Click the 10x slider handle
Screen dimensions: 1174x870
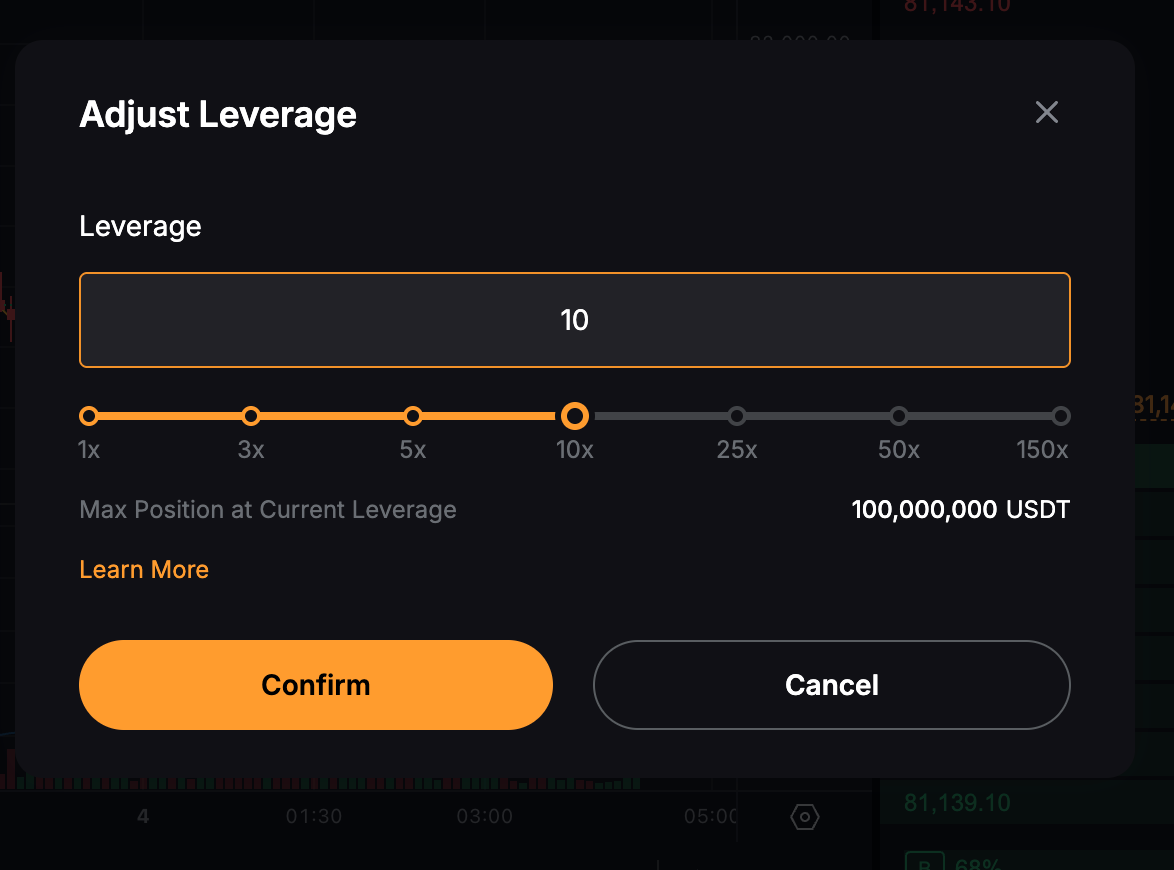click(575, 416)
